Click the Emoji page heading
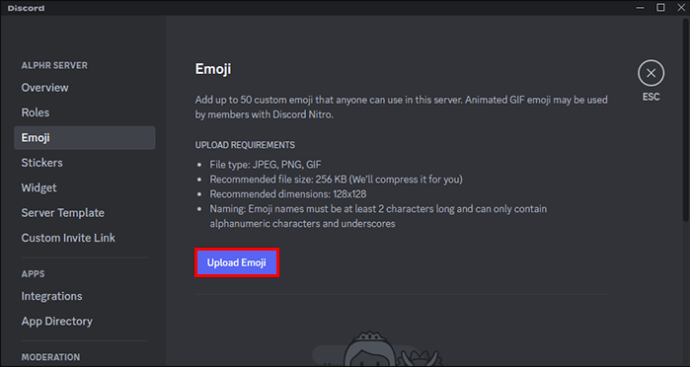 (x=213, y=69)
